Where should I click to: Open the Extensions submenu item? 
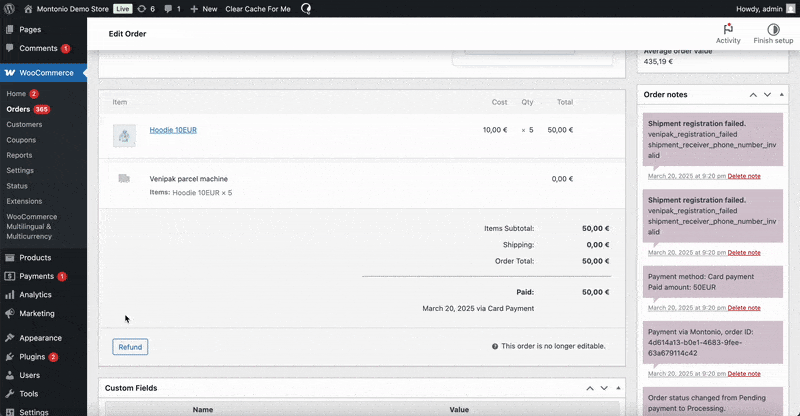pyautogui.click(x=24, y=201)
